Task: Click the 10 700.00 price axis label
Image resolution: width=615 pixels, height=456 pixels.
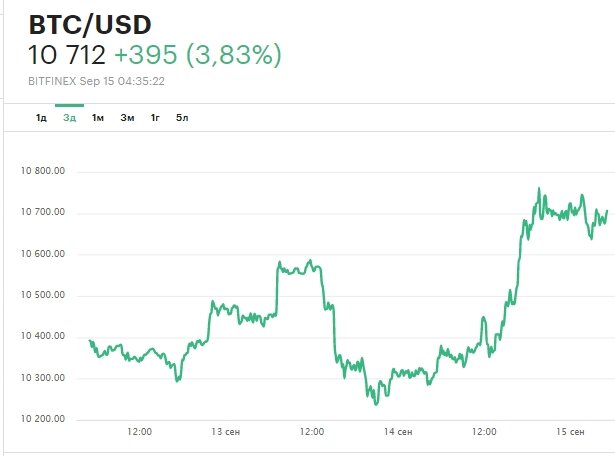Action: [x=42, y=212]
